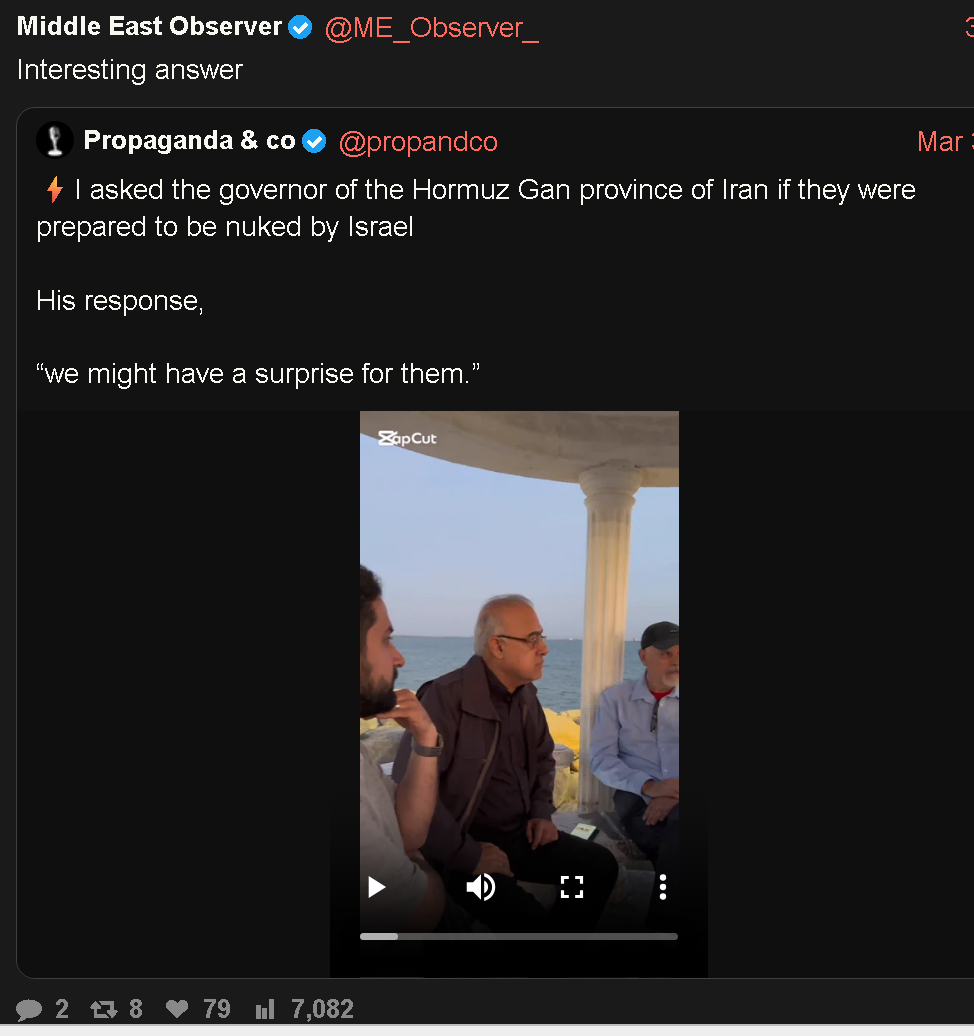Click the "Interesting answer" post text
The height and width of the screenshot is (1036, 974).
click(x=130, y=70)
